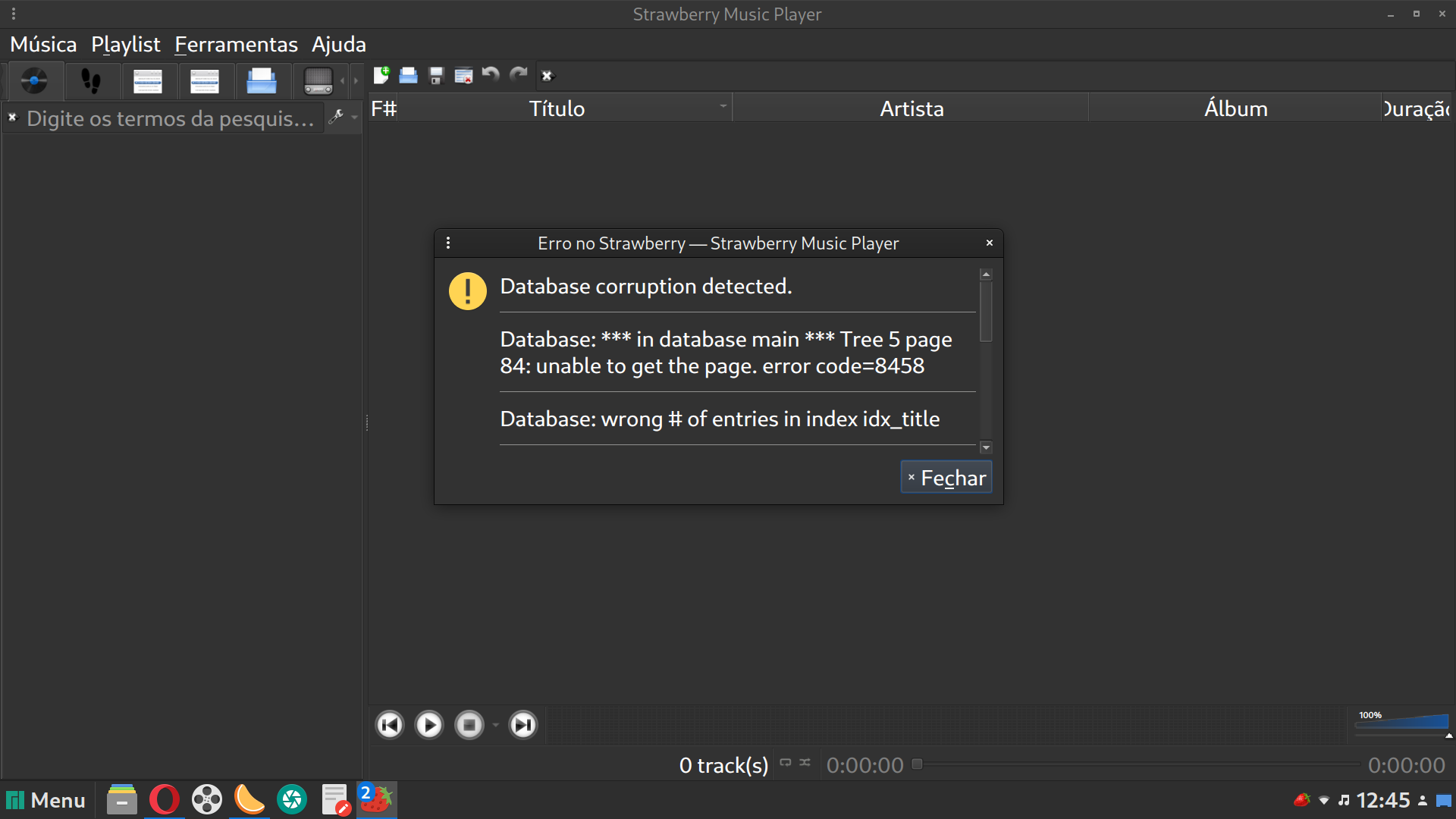Viewport: 1456px width, 819px height.
Task: Open the film reel app in taskbar
Action: click(x=207, y=800)
